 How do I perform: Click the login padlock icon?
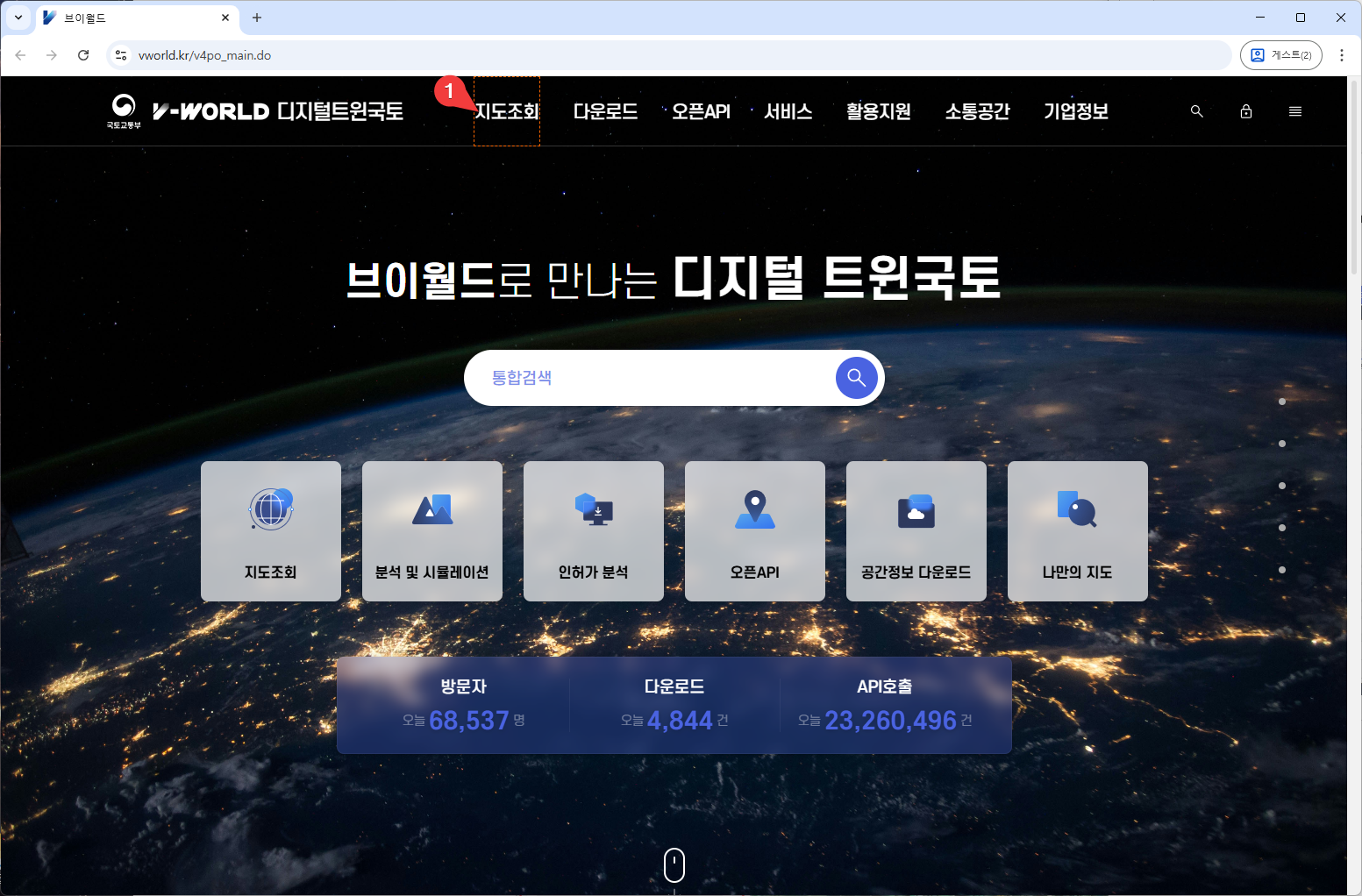(x=1245, y=111)
